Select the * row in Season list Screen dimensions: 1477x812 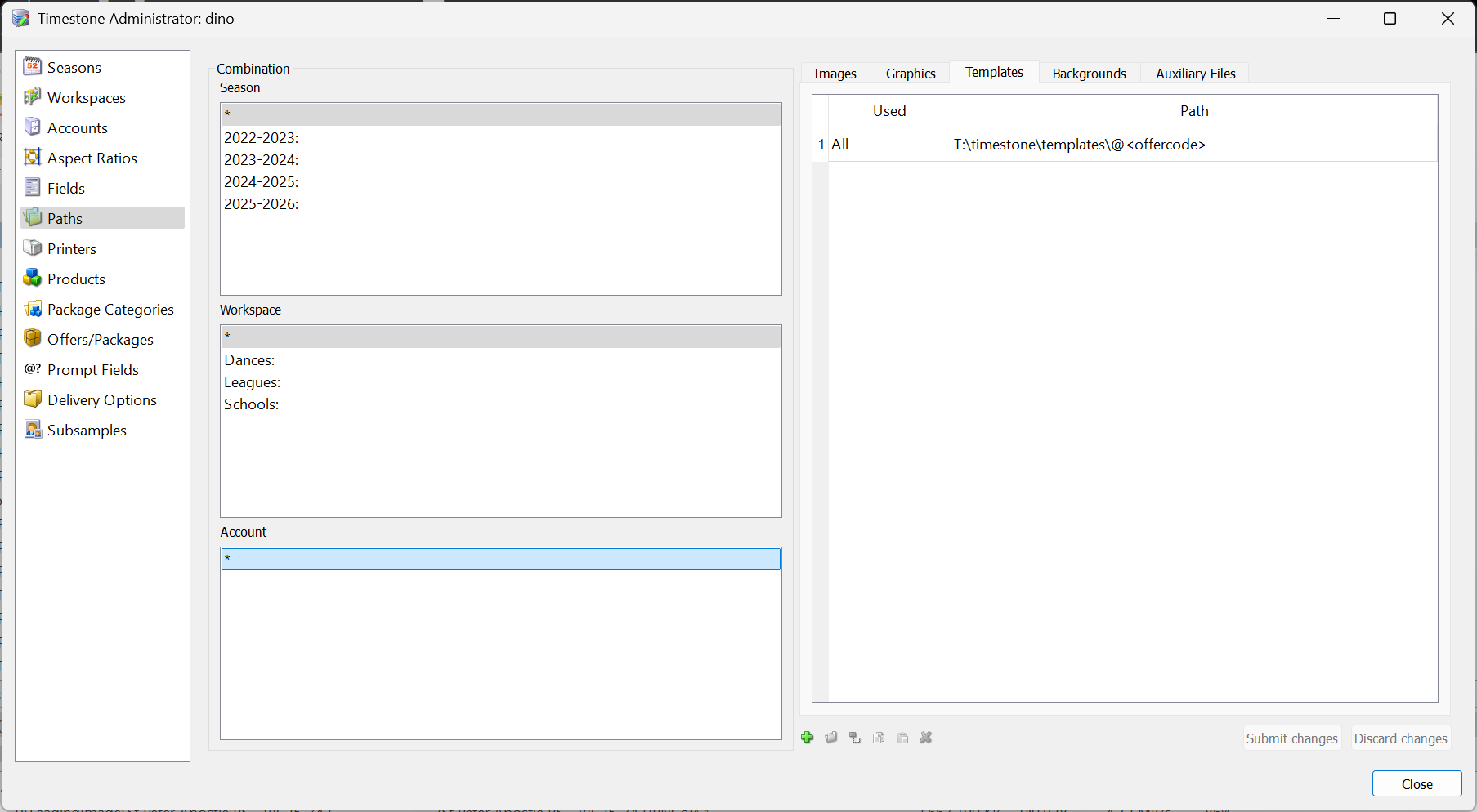pos(501,114)
